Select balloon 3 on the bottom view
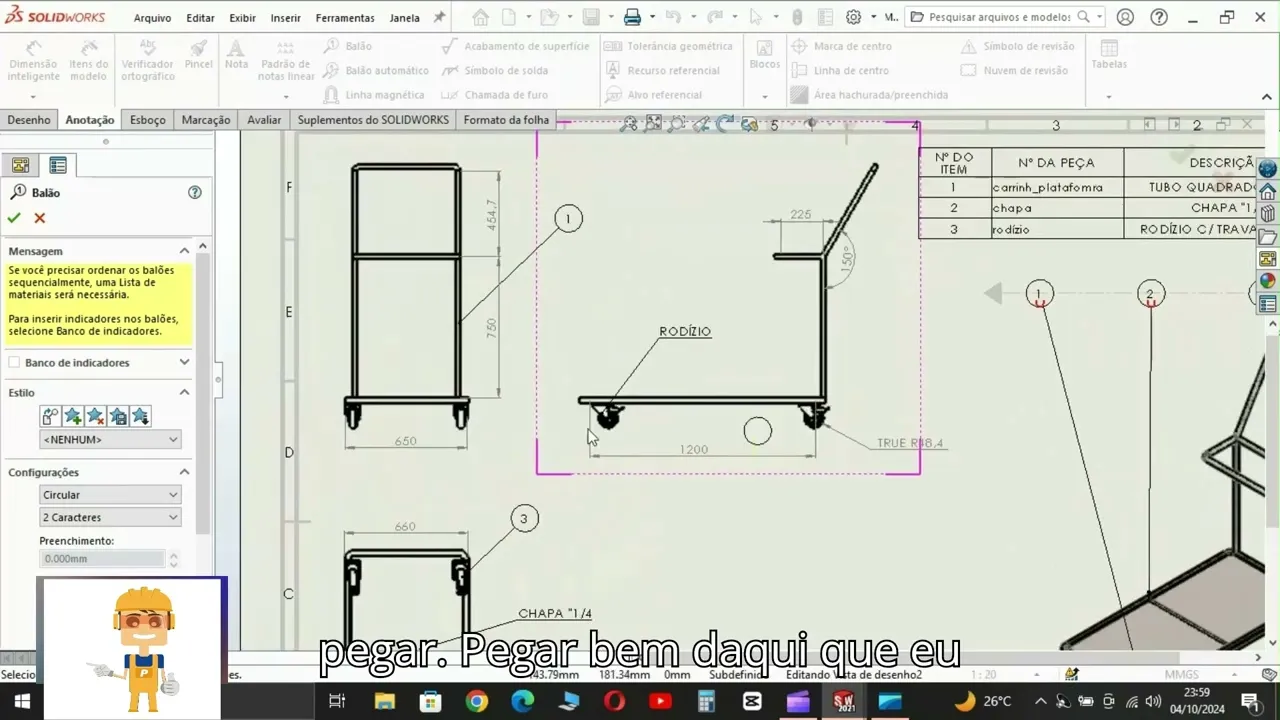This screenshot has width=1280, height=720. click(x=524, y=518)
